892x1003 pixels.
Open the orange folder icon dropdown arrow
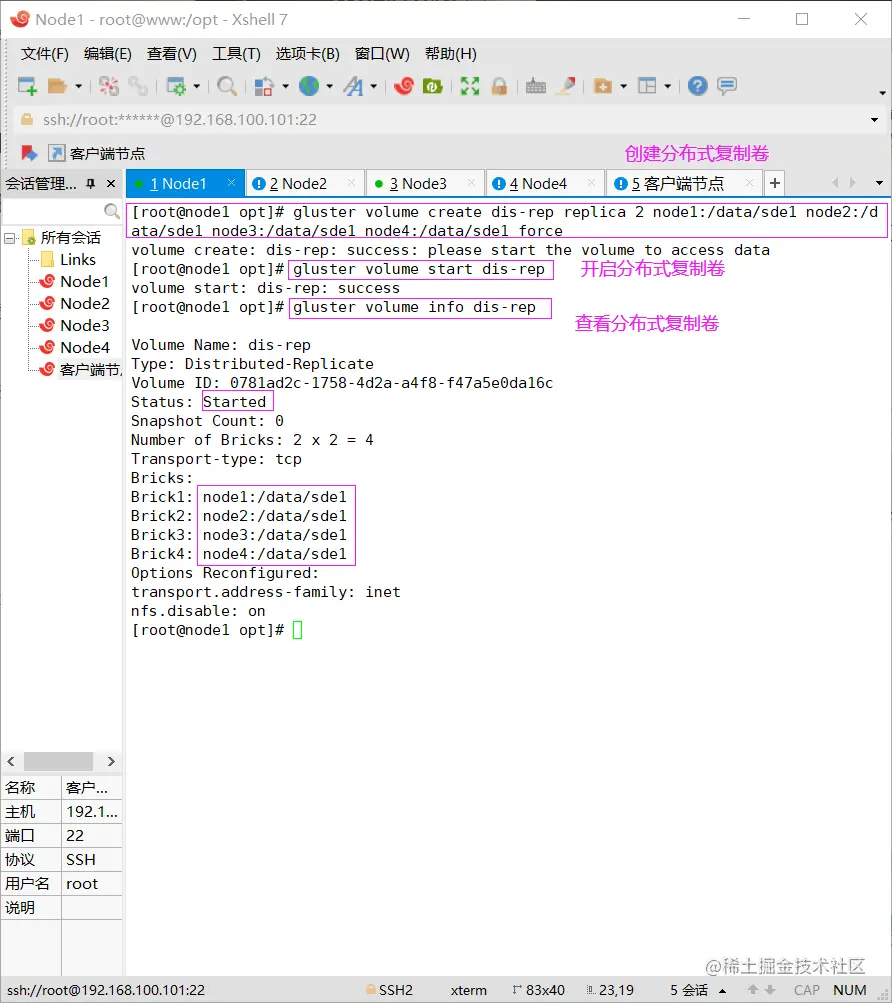(623, 86)
